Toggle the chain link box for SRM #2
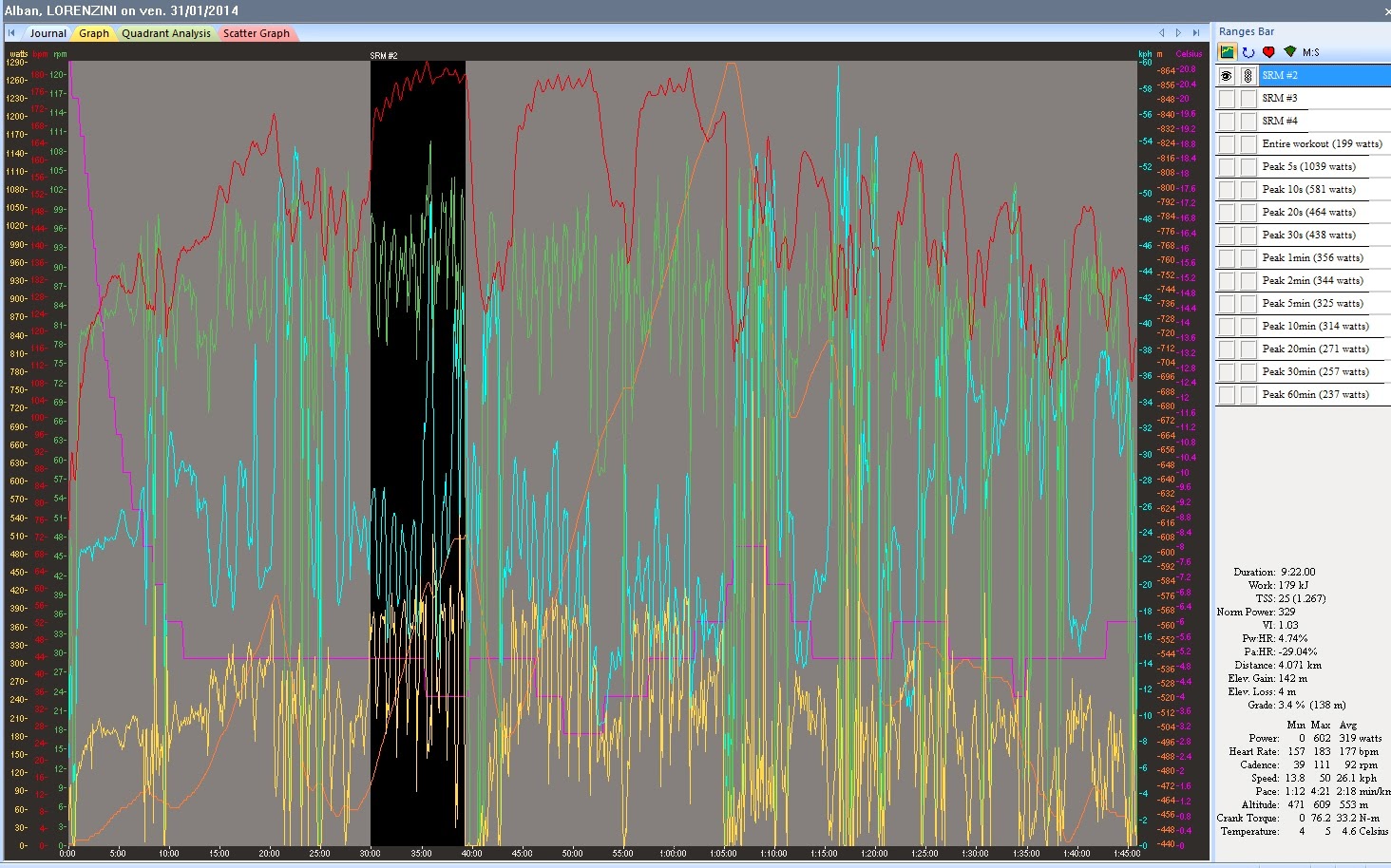This screenshot has height=868, width=1391. pos(1248,76)
